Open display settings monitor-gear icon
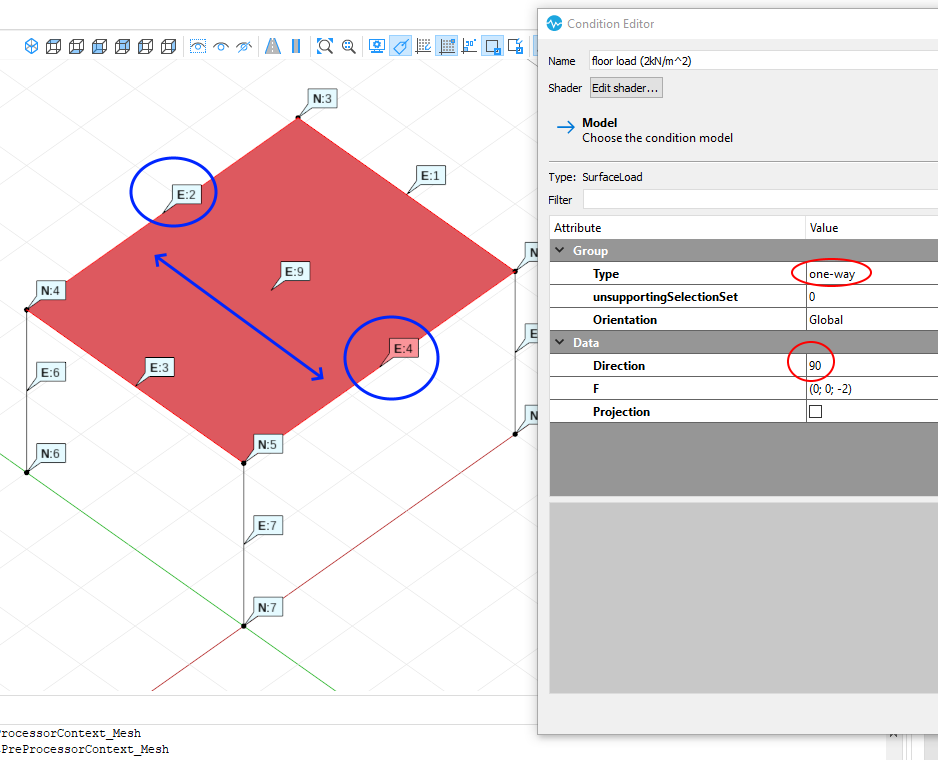 click(x=377, y=46)
